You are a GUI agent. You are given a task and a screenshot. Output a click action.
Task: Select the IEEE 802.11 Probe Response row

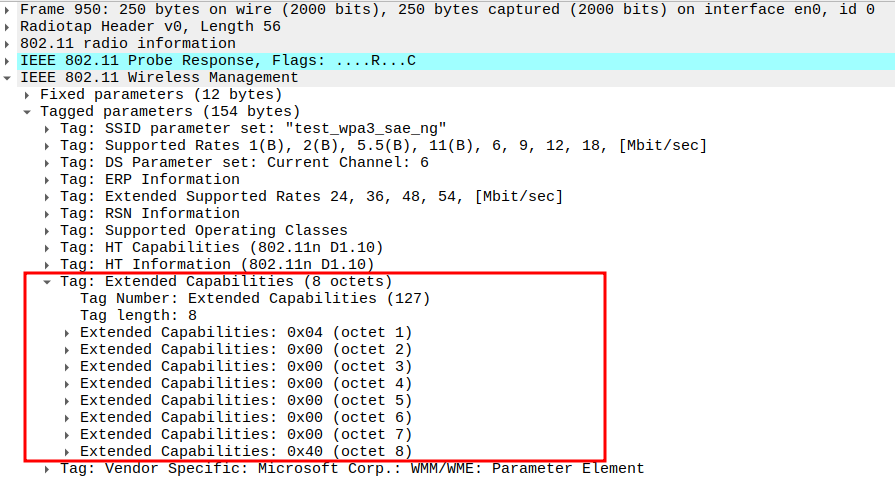click(217, 61)
